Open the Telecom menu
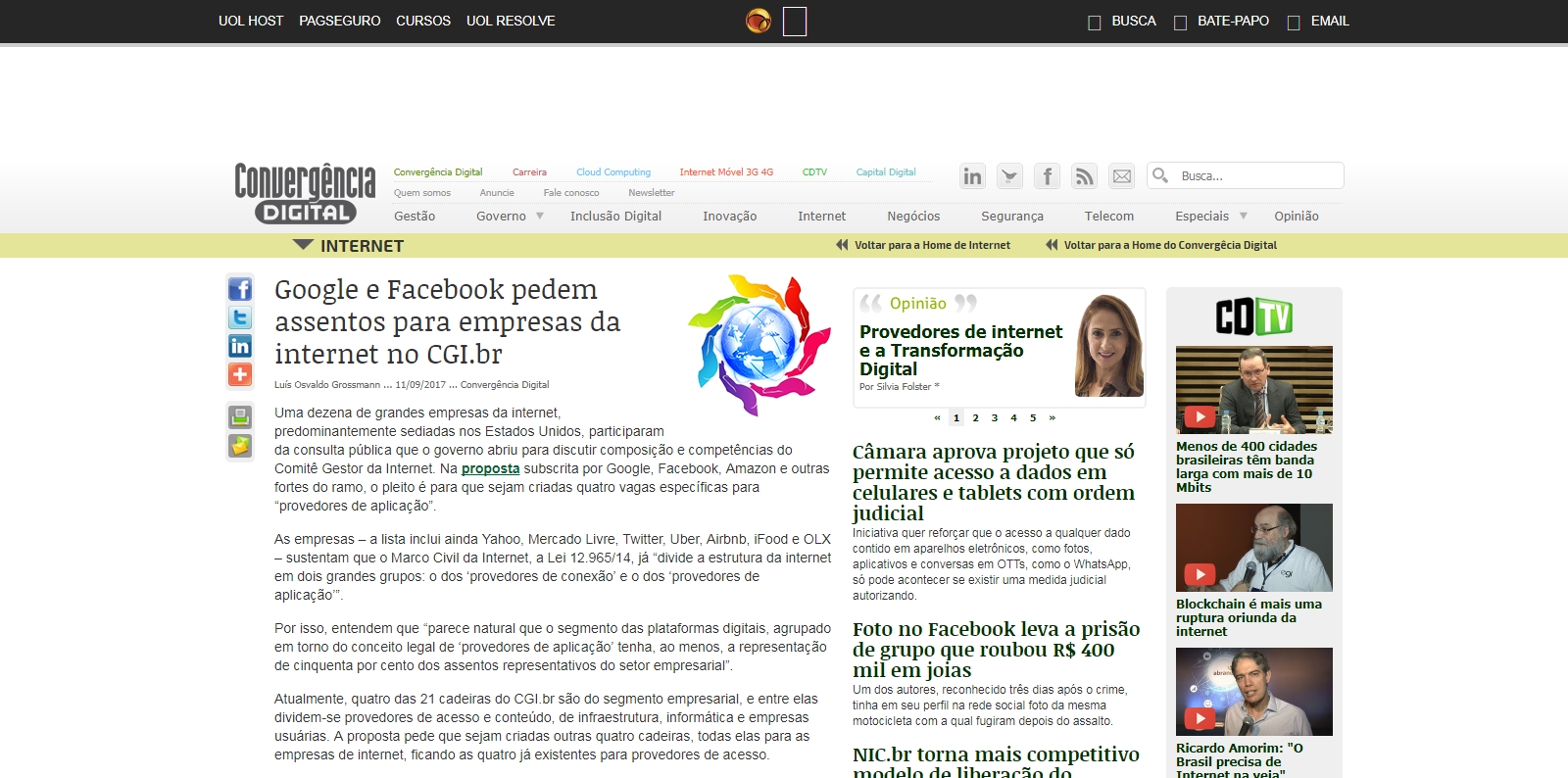 [x=1109, y=216]
